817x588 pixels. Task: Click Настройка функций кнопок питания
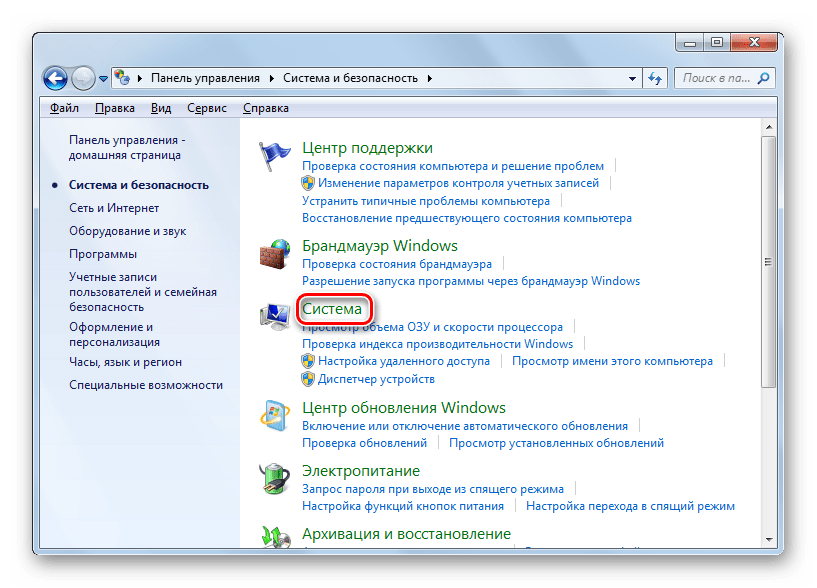(403, 506)
